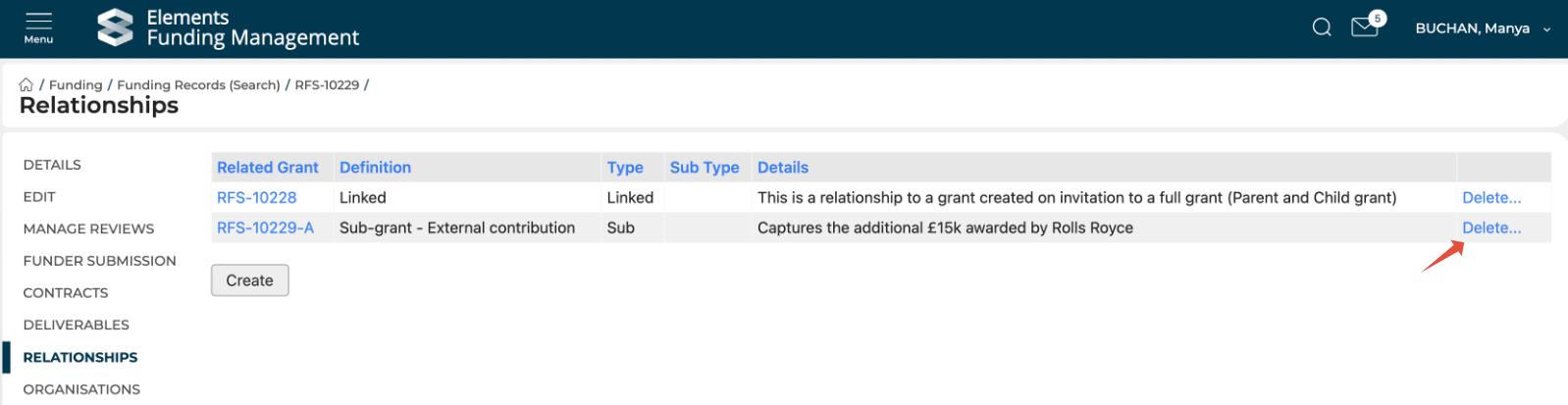Go to Funder Submission section

[99, 261]
